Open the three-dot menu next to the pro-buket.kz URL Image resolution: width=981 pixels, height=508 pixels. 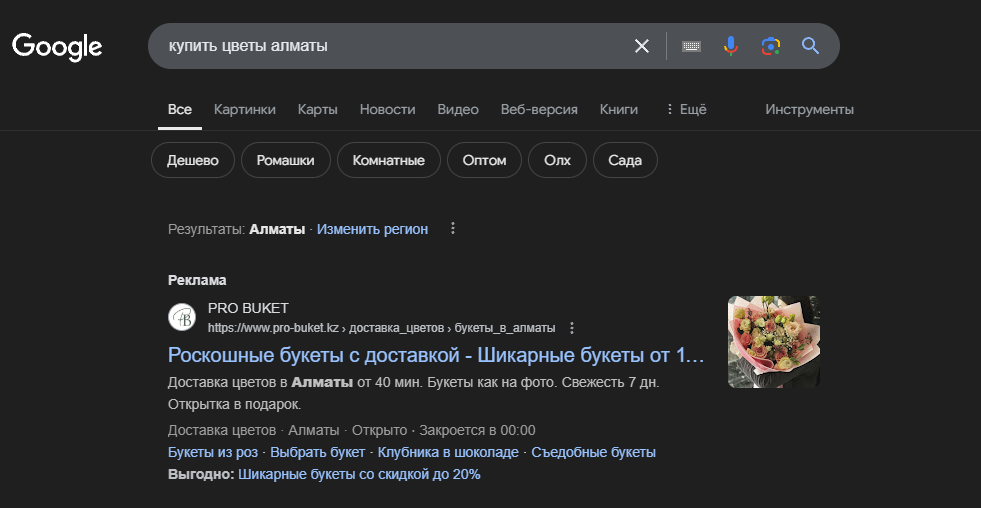tap(571, 328)
